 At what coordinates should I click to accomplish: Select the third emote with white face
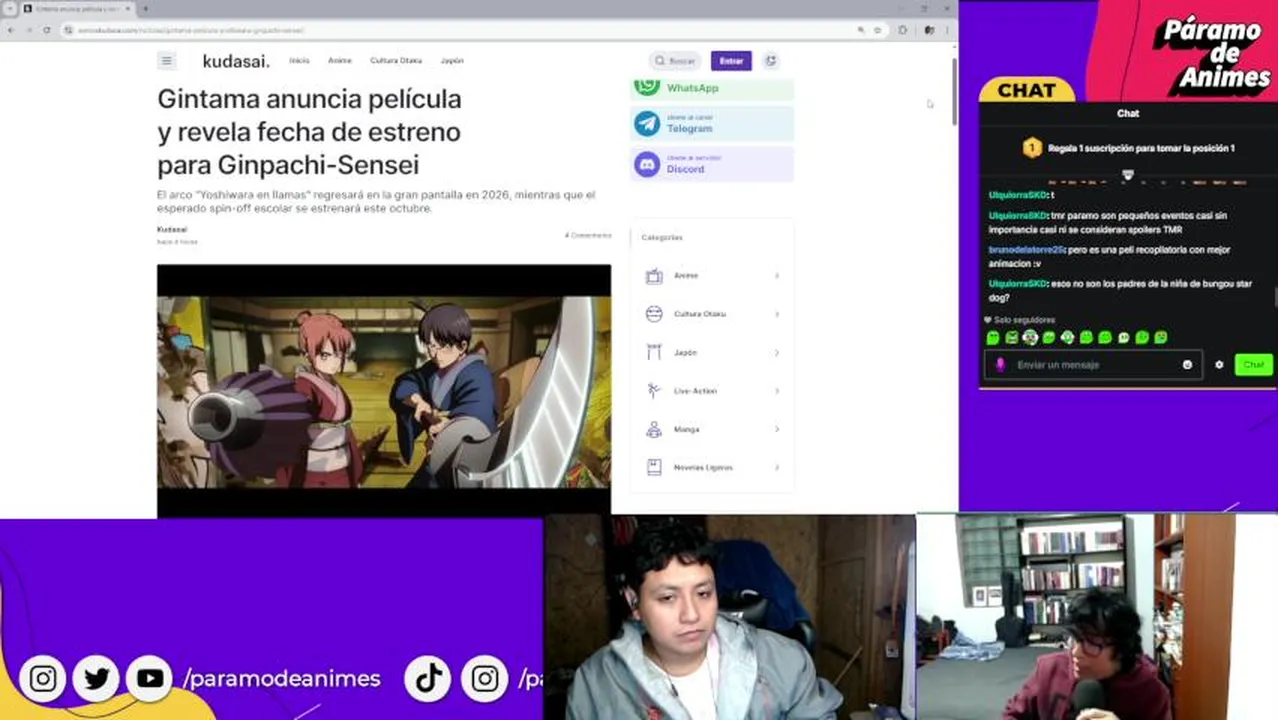click(x=1030, y=337)
